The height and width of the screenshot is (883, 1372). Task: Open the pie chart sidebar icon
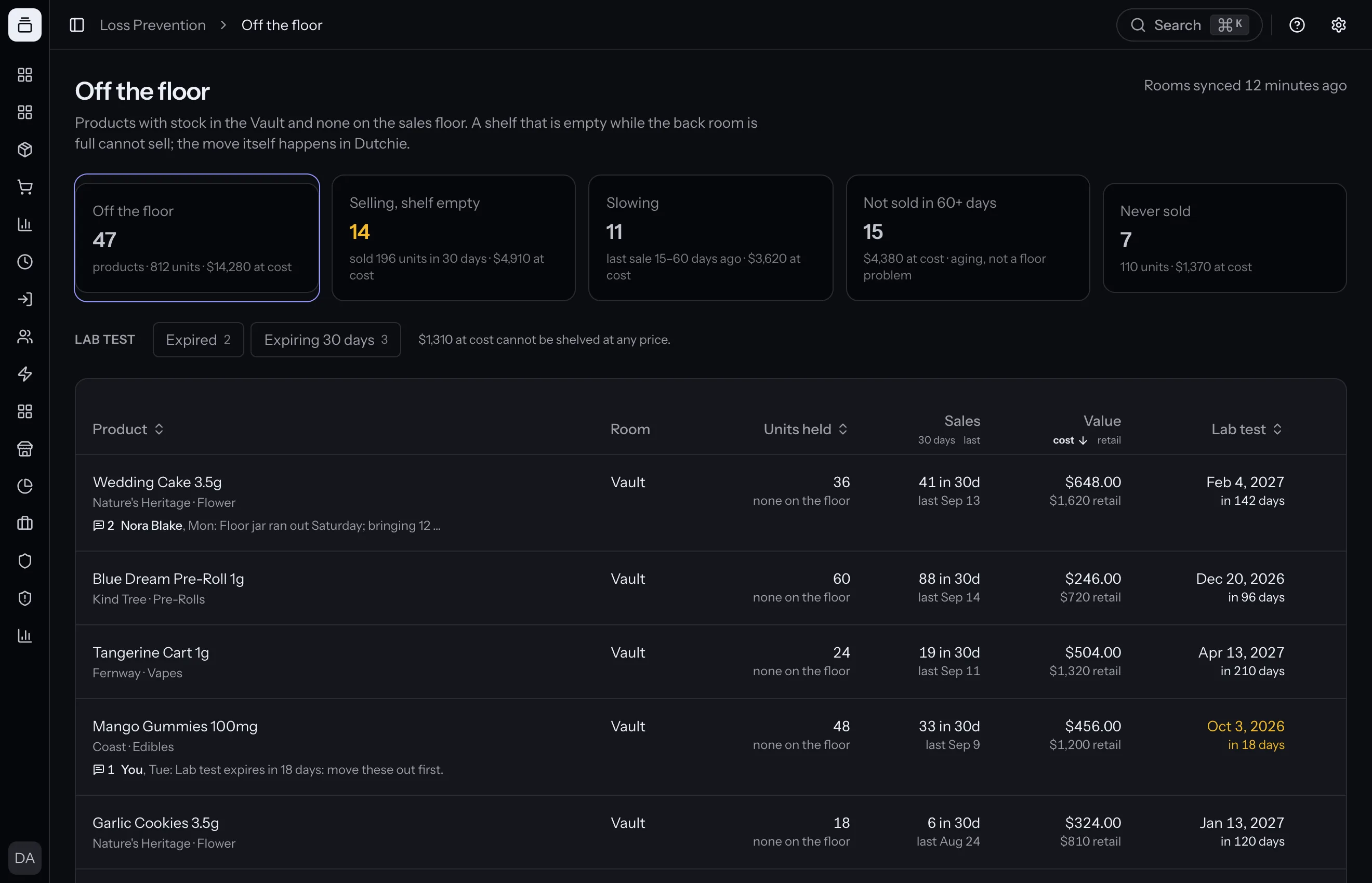24,486
